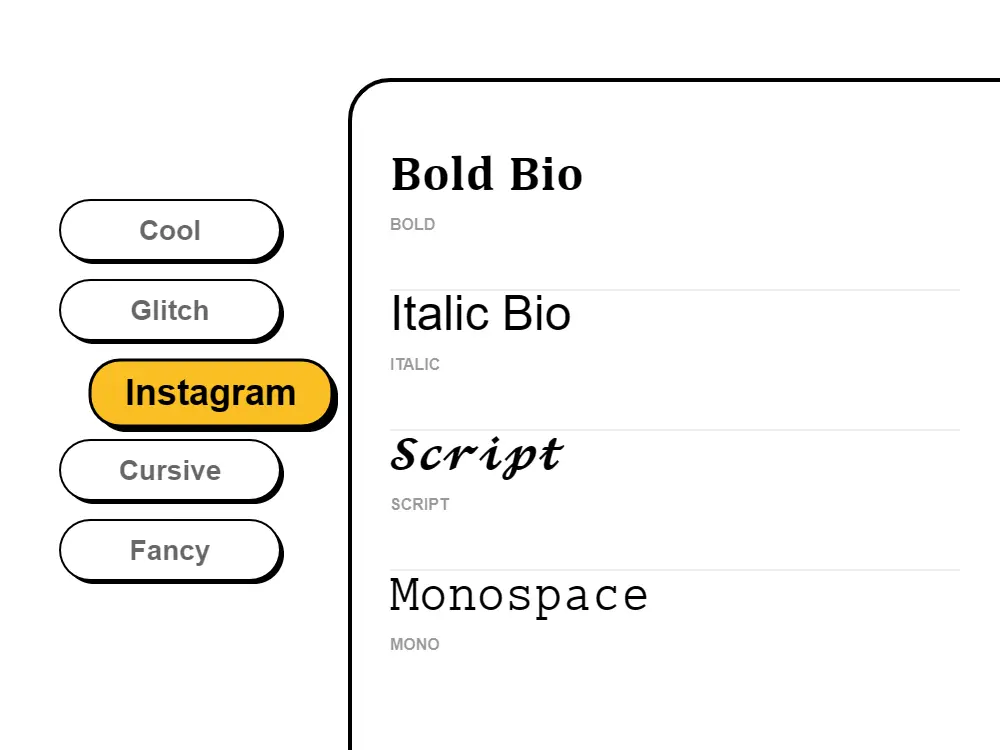The width and height of the screenshot is (1000, 750).
Task: Click the Bold Bio preview text
Action: click(486, 173)
